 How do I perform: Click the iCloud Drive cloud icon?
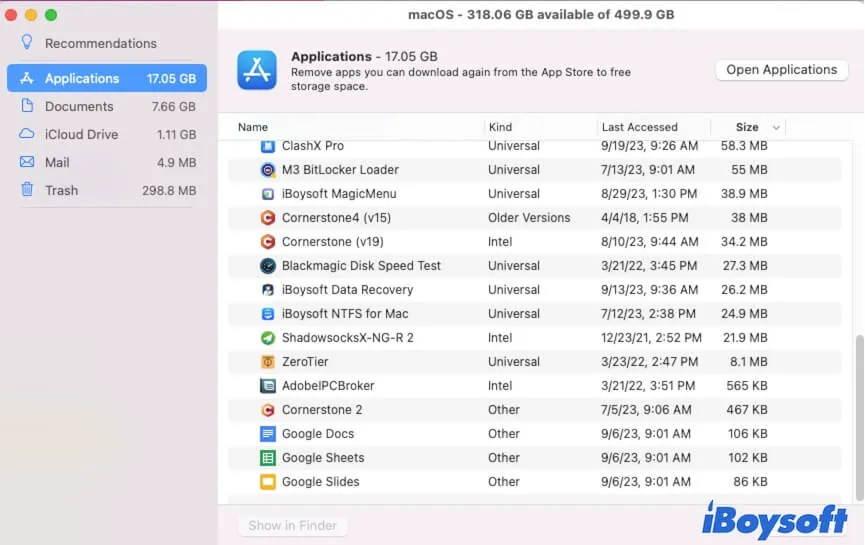(26, 133)
